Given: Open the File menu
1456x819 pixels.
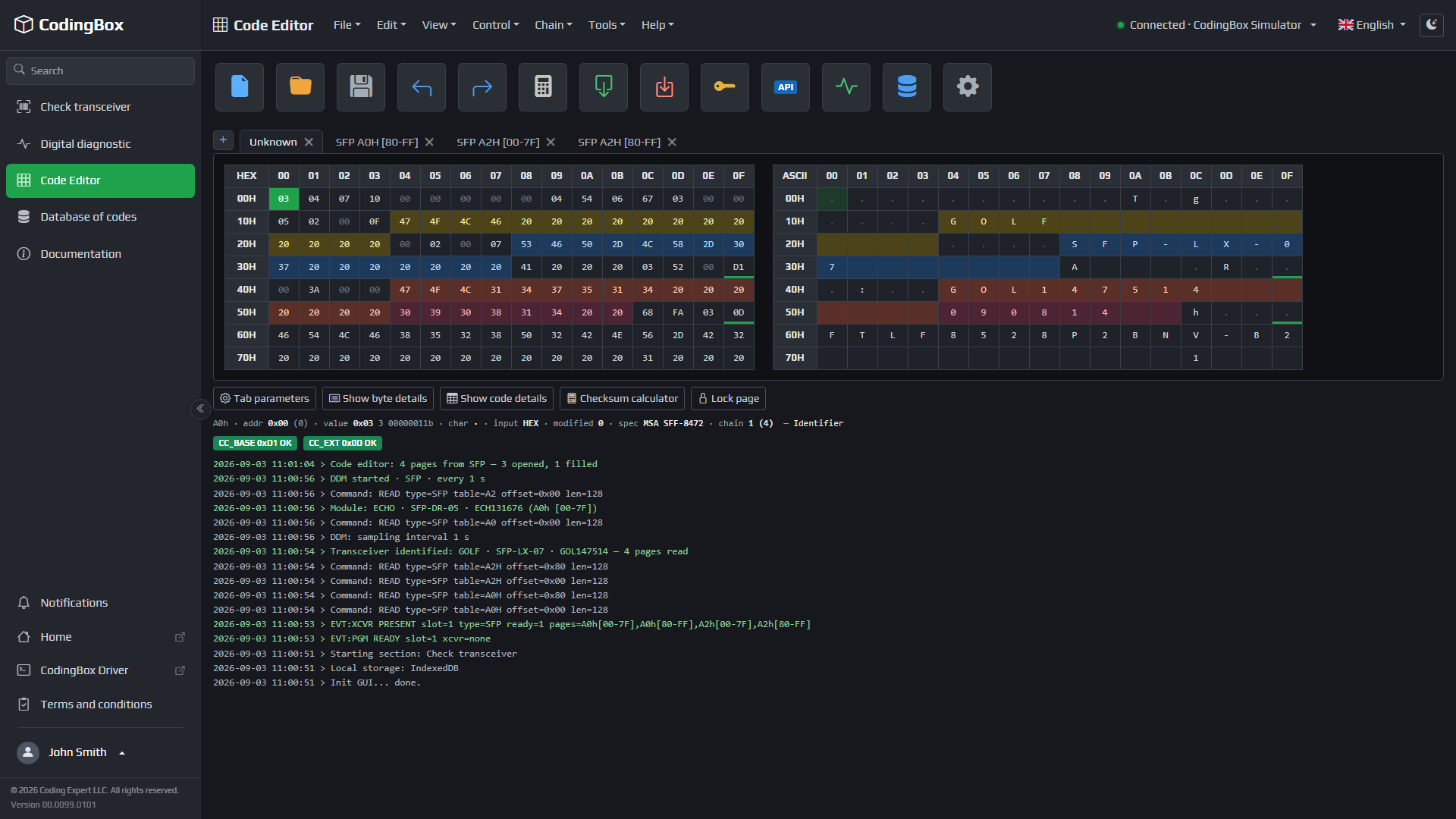Looking at the screenshot, I should [x=347, y=25].
